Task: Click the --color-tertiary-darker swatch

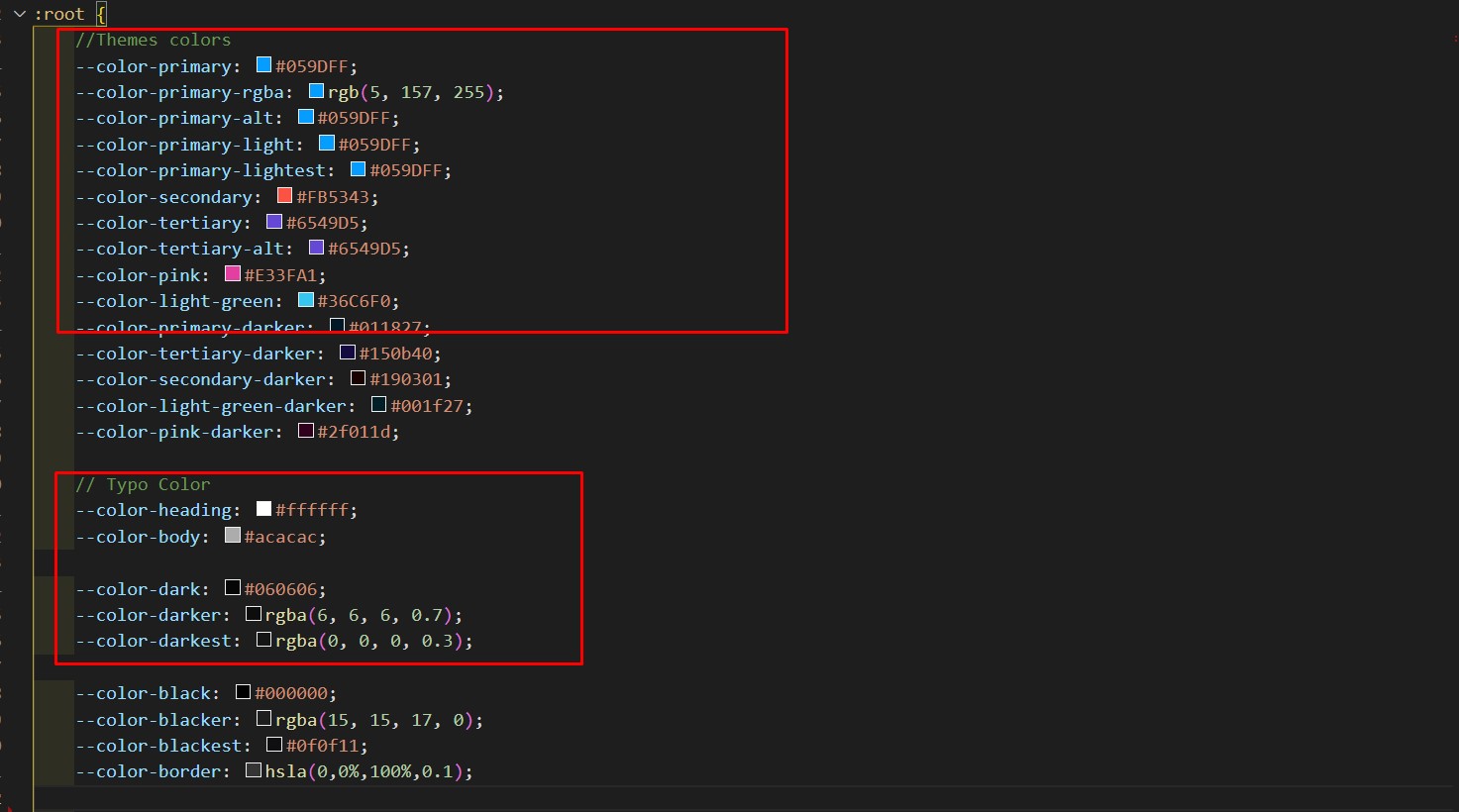Action: (348, 353)
